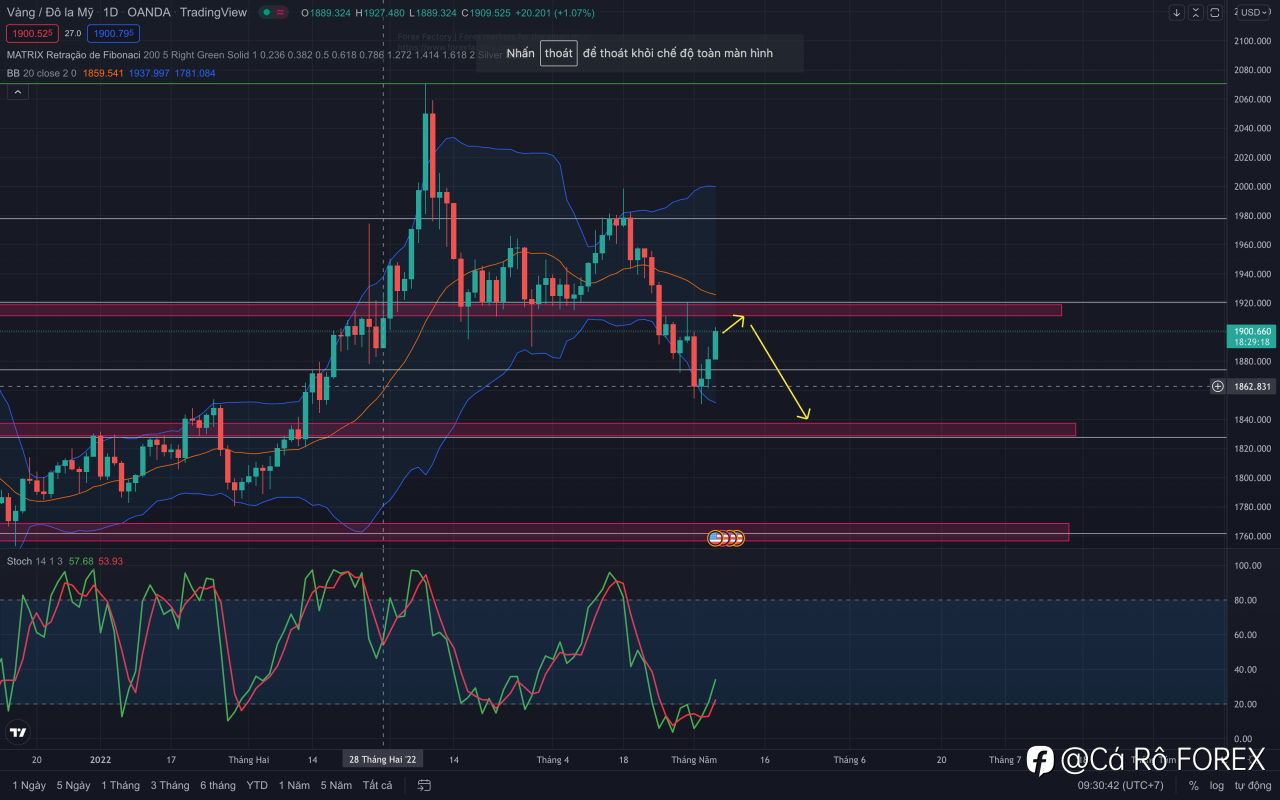Click the 1D interval label in the title
Image resolution: width=1280 pixels, height=800 pixels.
[x=111, y=12]
